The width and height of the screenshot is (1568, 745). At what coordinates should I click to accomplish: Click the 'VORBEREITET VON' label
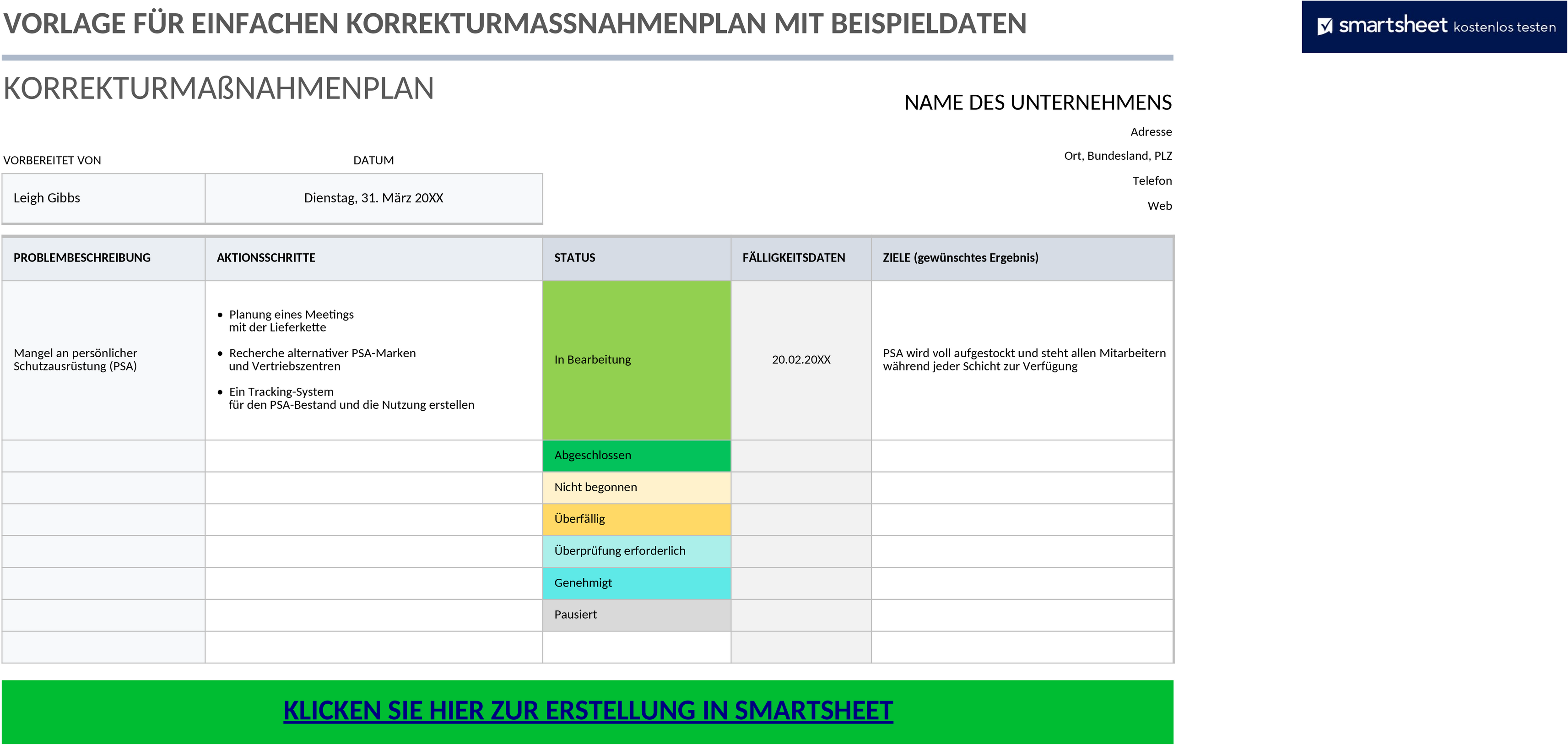pyautogui.click(x=52, y=160)
